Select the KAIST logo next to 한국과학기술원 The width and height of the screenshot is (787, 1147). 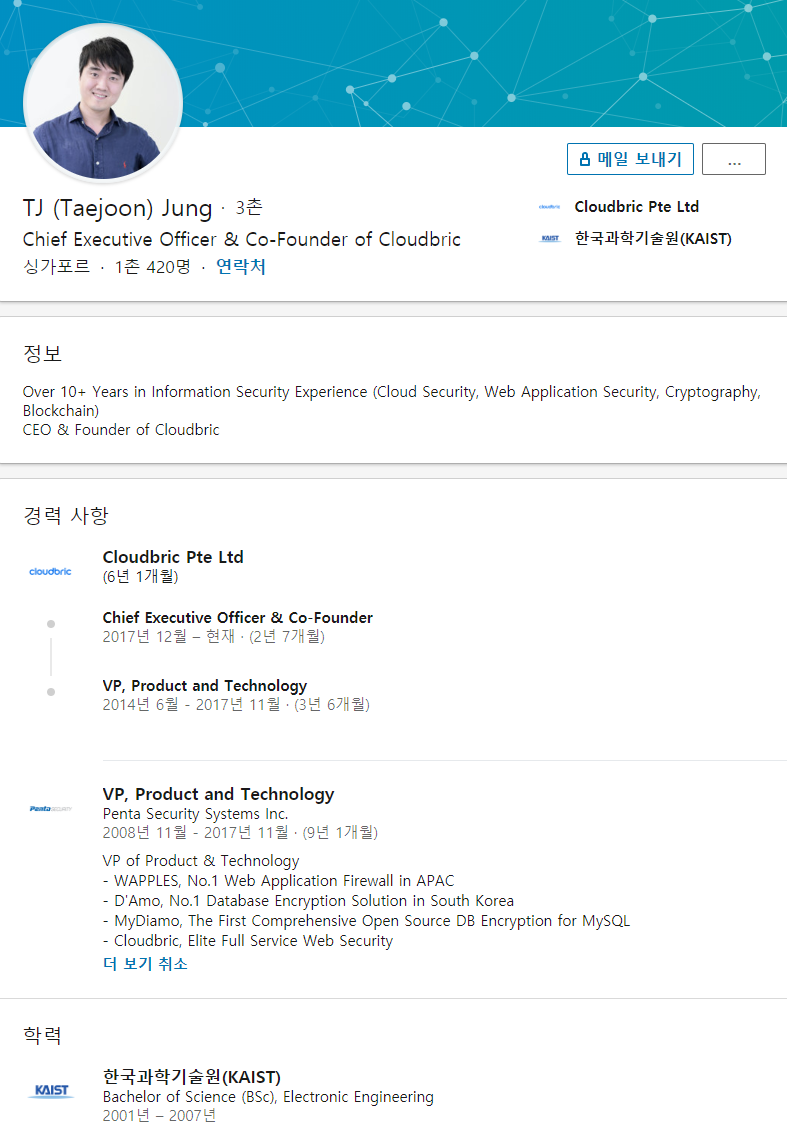pyautogui.click(x=550, y=238)
